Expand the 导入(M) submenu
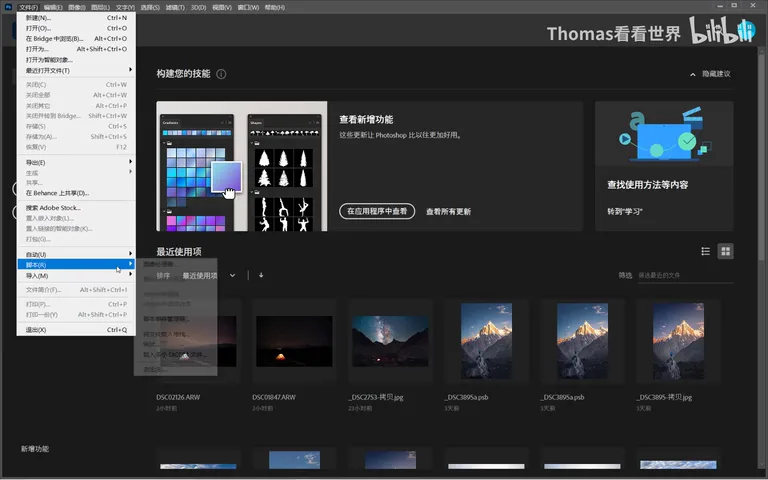768x480 pixels. coord(76,275)
